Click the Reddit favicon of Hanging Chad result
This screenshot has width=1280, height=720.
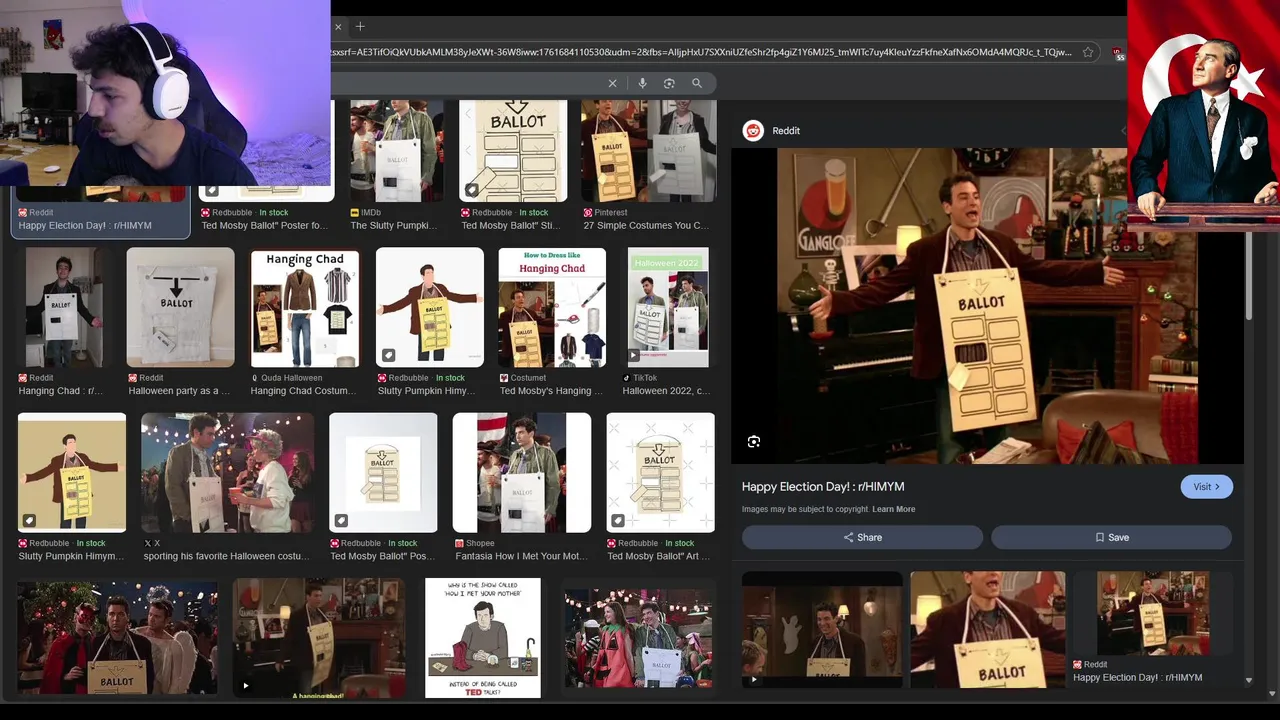coord(23,378)
